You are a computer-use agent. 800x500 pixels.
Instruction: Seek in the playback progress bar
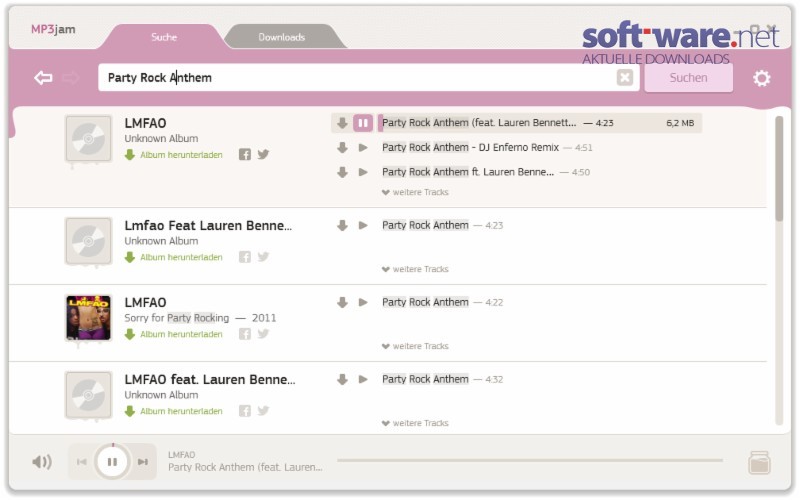pos(530,460)
